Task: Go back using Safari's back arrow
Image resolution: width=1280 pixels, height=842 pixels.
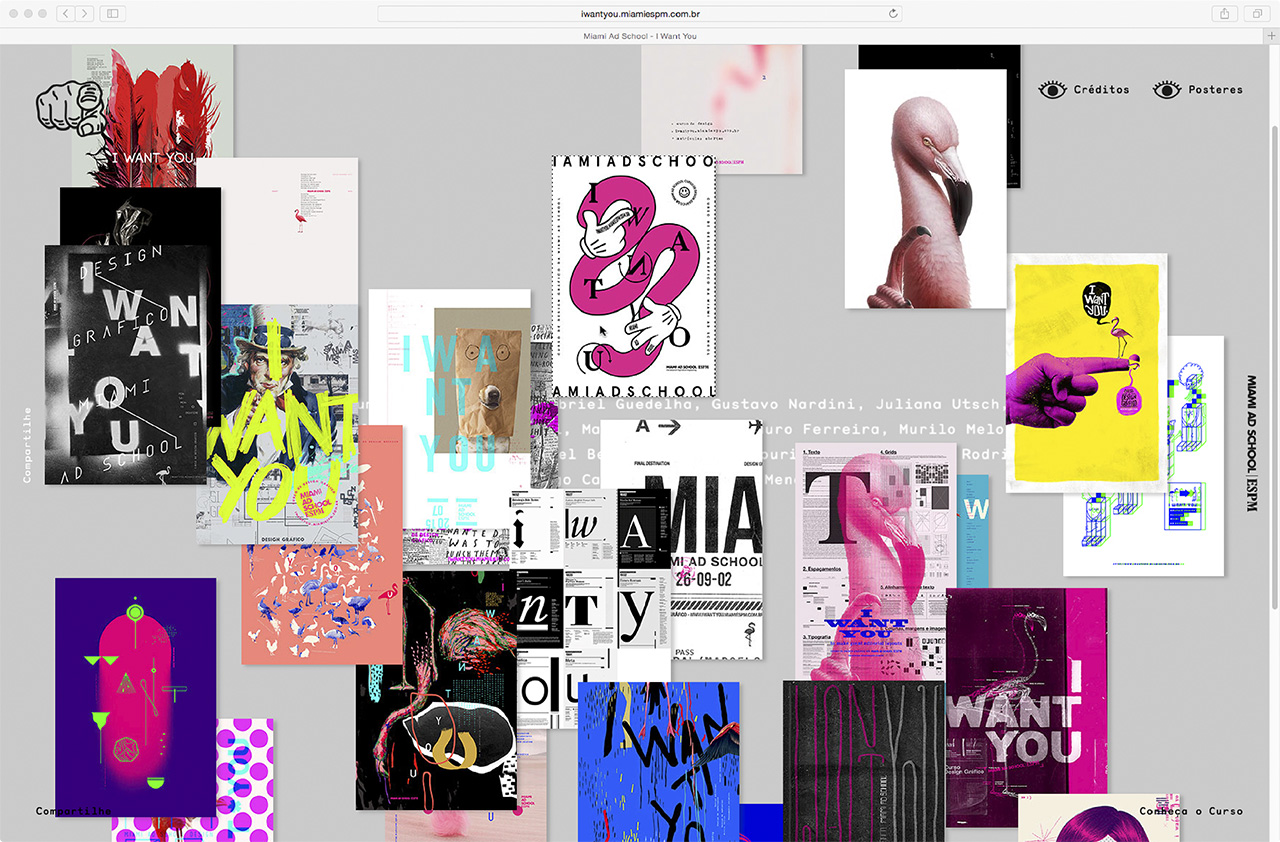Action: tap(65, 14)
